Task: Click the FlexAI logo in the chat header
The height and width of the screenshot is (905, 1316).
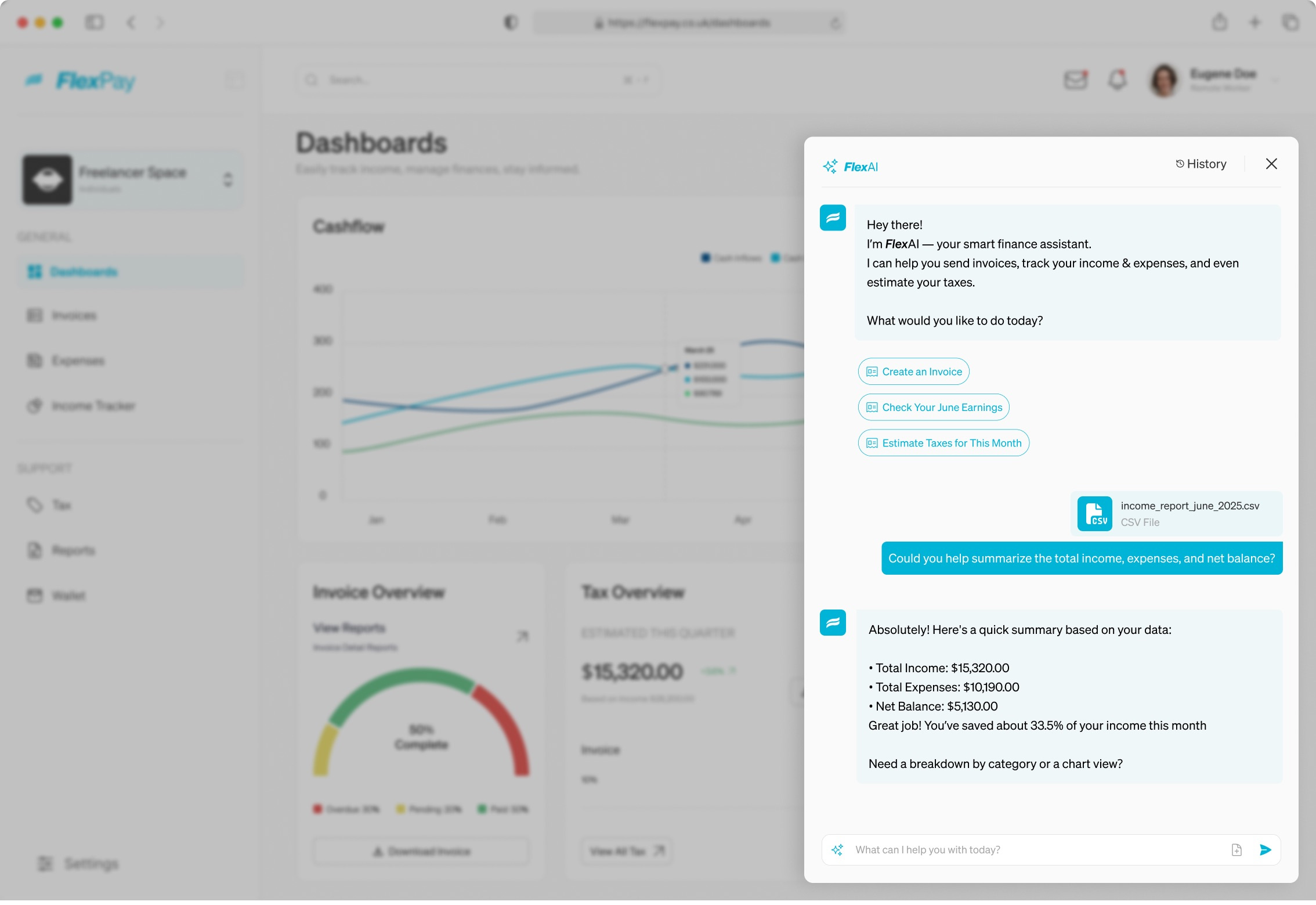Action: [850, 167]
